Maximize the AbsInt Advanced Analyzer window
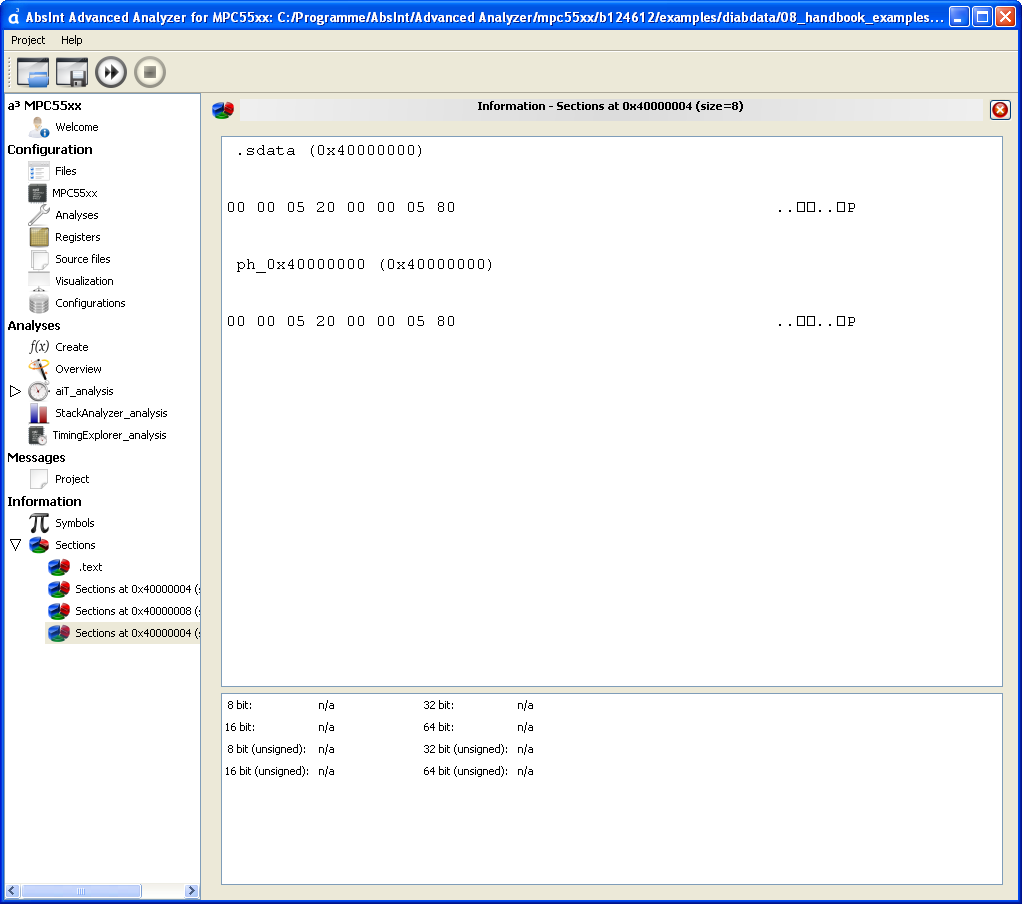This screenshot has width=1022, height=904. [982, 16]
